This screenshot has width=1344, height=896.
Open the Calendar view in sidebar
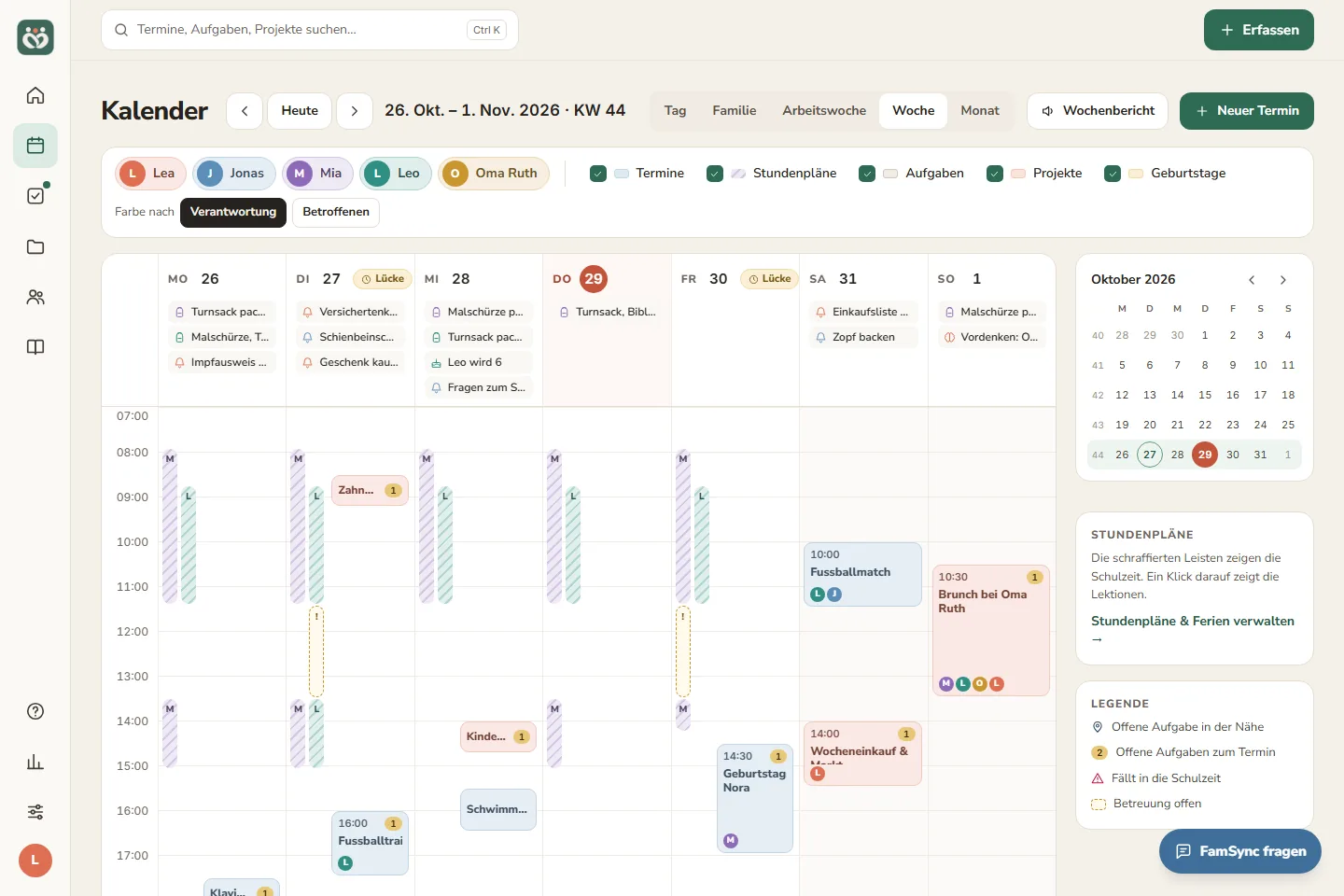tap(35, 146)
